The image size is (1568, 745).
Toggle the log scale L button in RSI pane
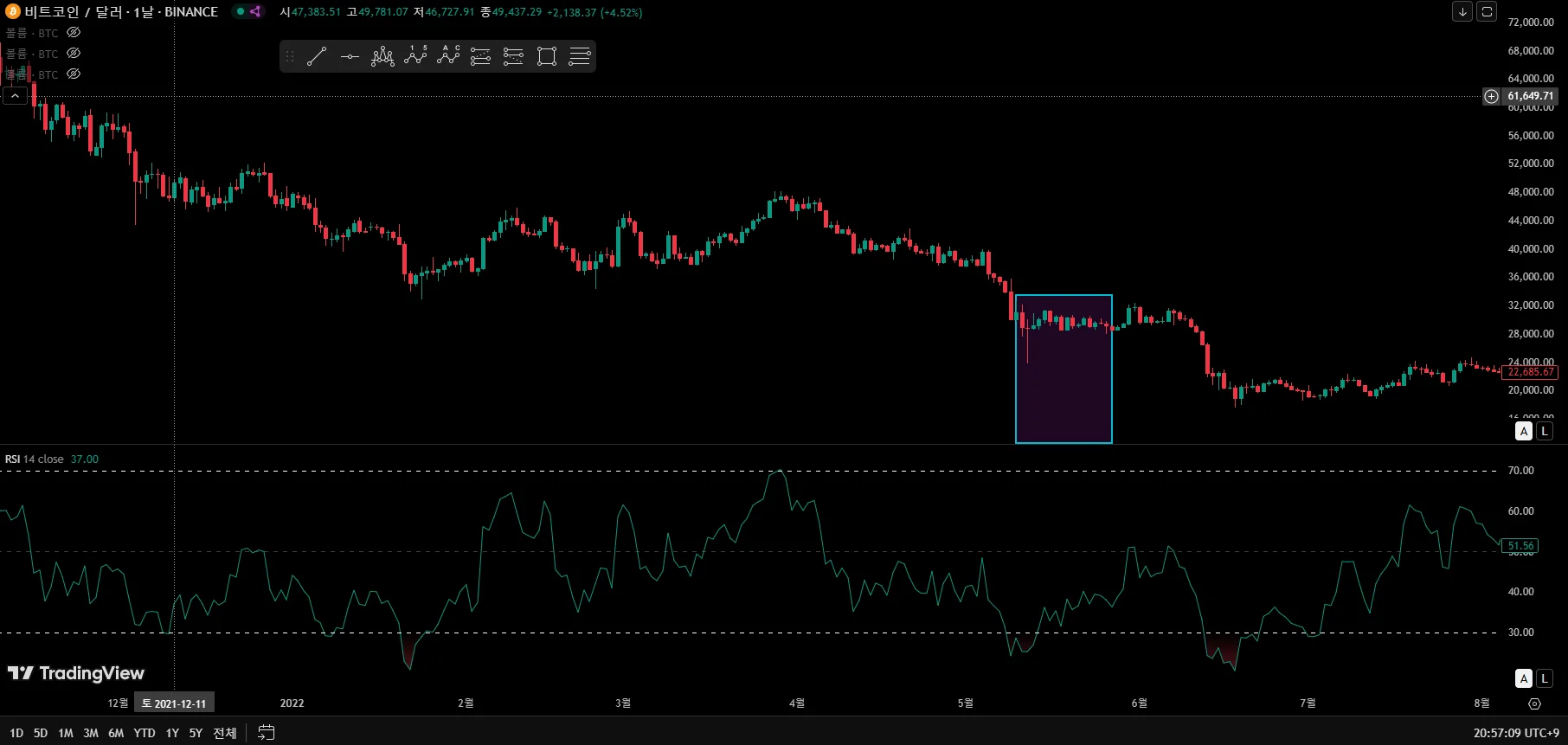[1544, 678]
